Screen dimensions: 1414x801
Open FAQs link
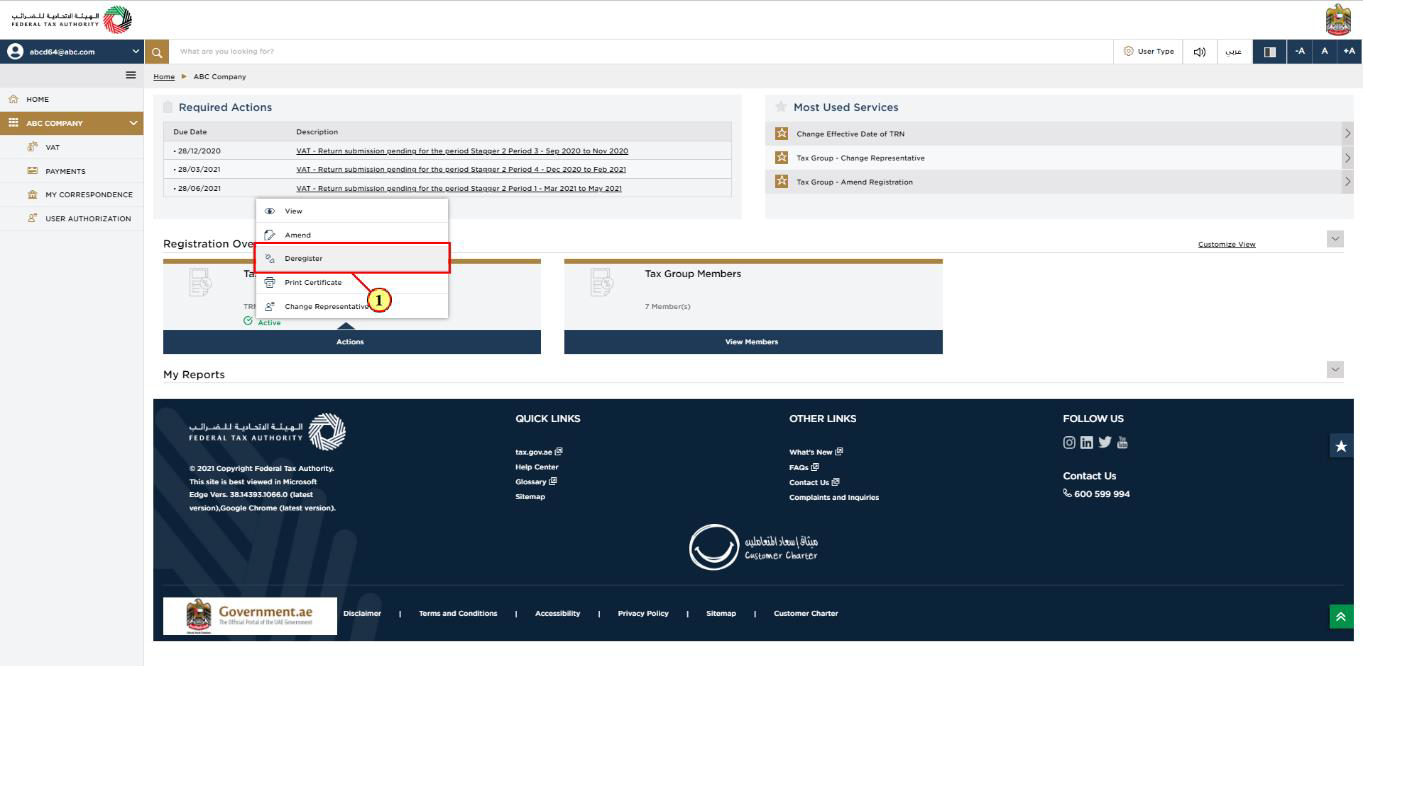point(804,467)
